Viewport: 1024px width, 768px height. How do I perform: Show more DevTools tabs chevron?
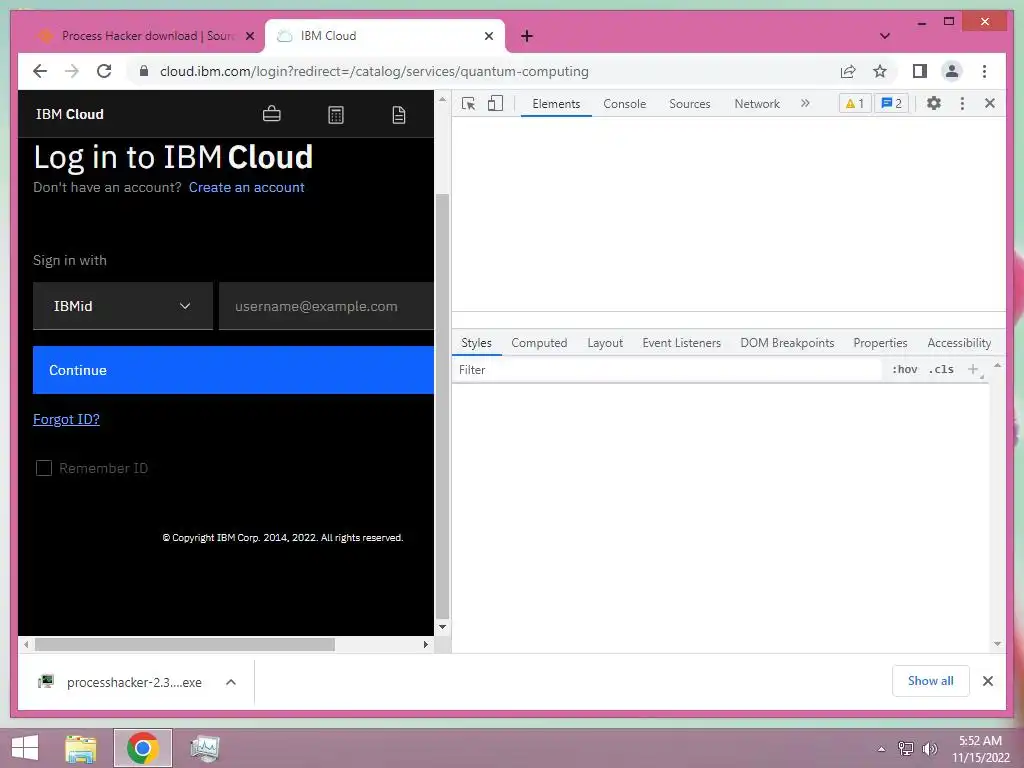coord(805,103)
